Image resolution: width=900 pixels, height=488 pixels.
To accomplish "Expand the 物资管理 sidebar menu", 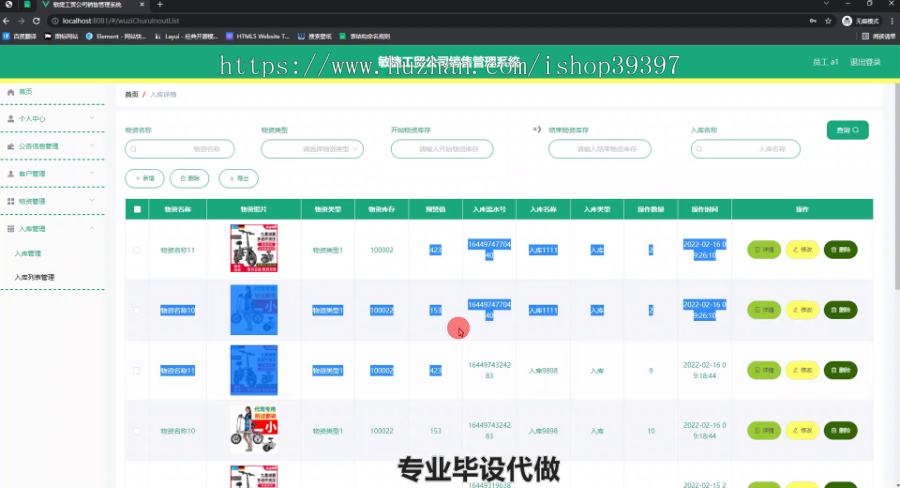I will pyautogui.click(x=92, y=201).
